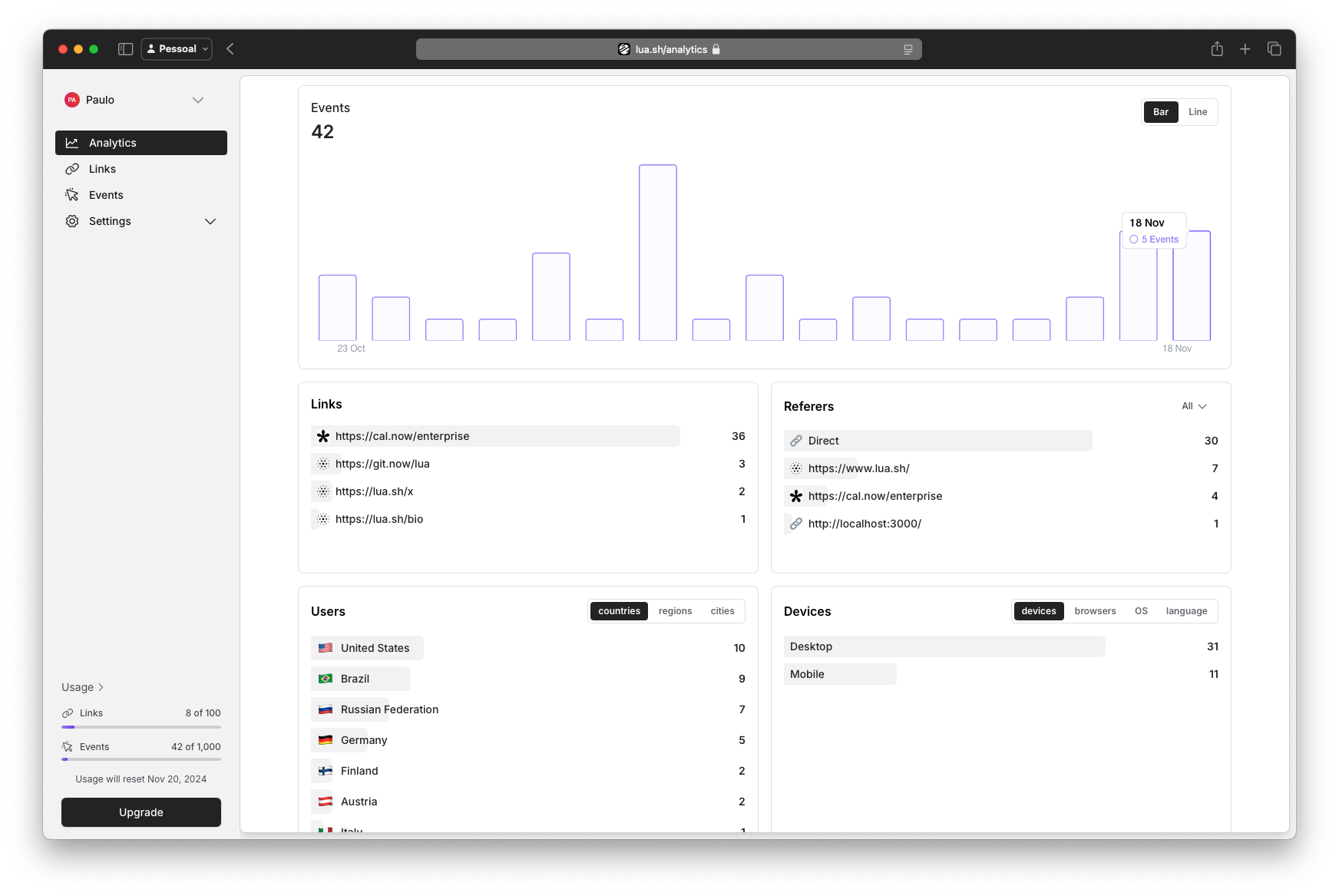Viewport: 1339px width, 896px height.
Task: Click the lua.sh site favicon in address bar
Action: point(624,49)
